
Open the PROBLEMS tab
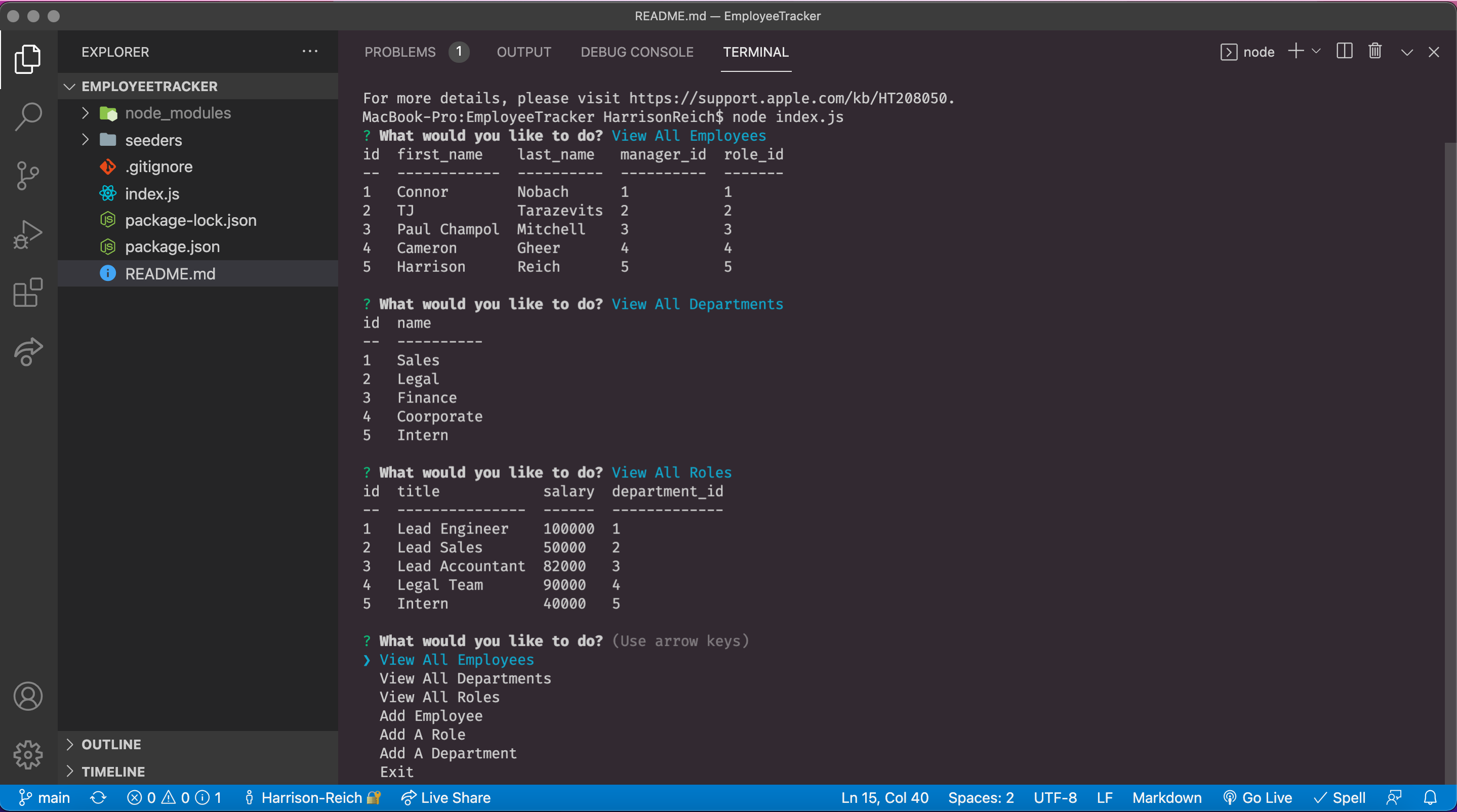399,52
